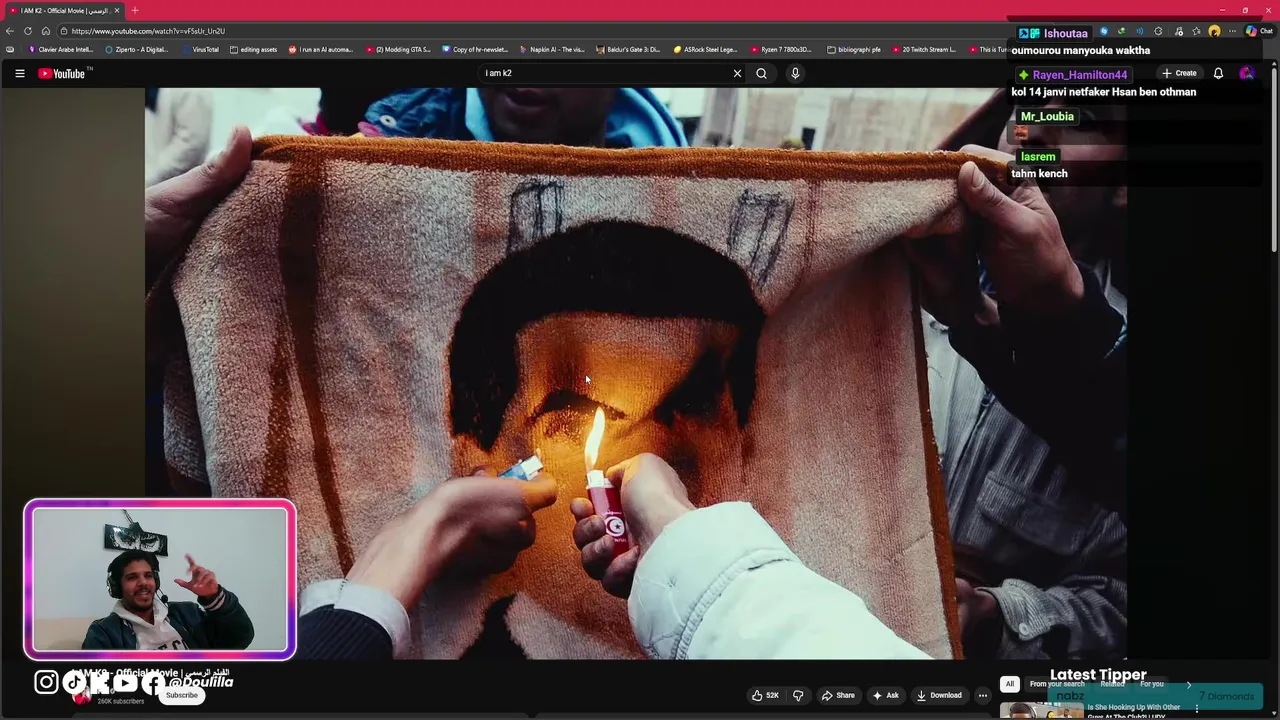The width and height of the screenshot is (1280, 720).
Task: Open YouTube notifications bell
Action: [x=1218, y=73]
